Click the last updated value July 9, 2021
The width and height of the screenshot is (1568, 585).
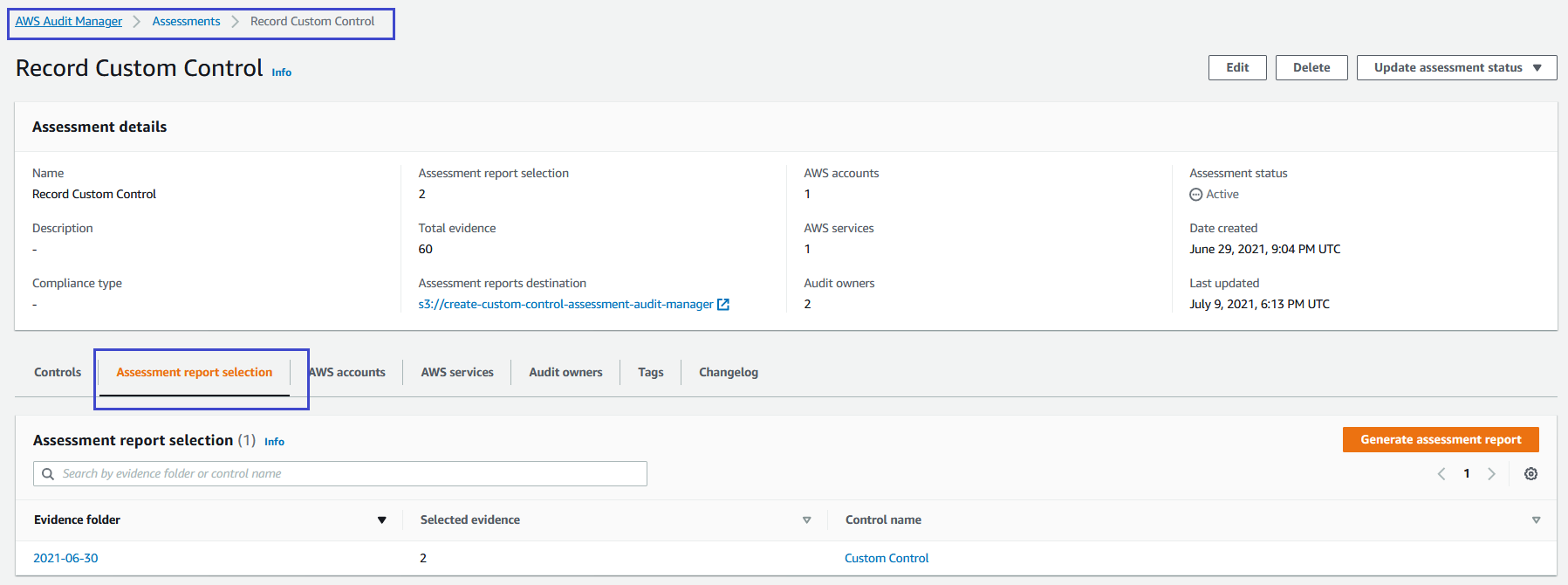point(1260,305)
